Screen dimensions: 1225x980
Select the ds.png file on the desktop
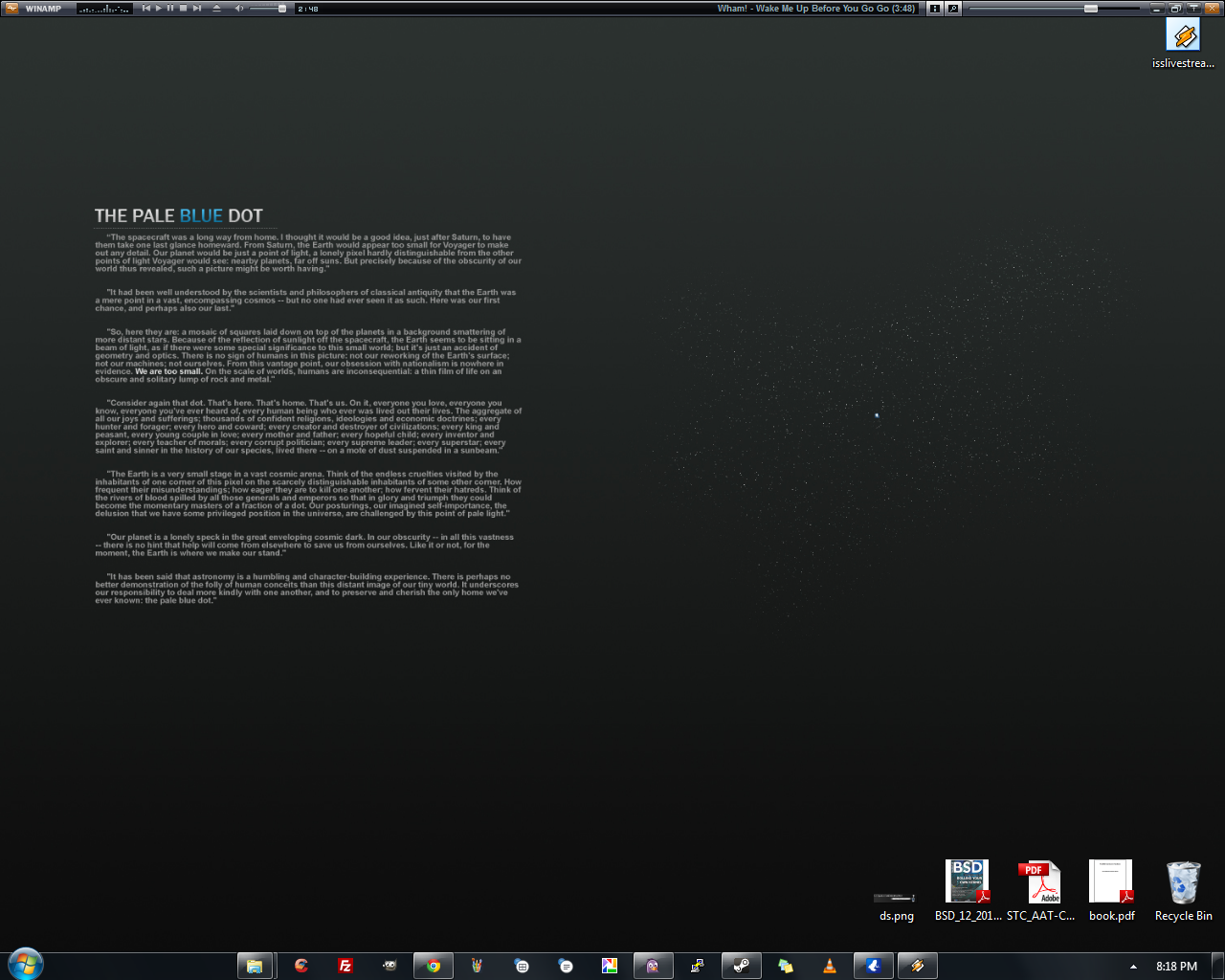coord(897,905)
